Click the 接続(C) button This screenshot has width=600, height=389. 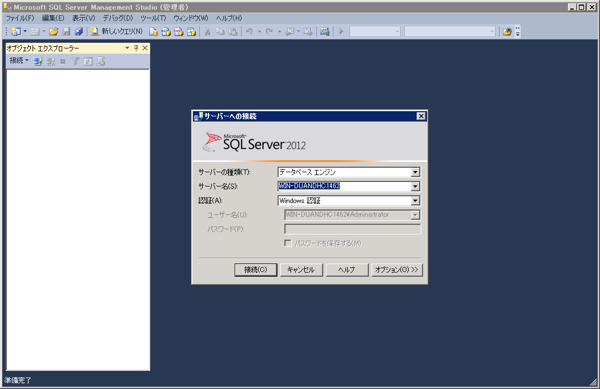tap(255, 270)
